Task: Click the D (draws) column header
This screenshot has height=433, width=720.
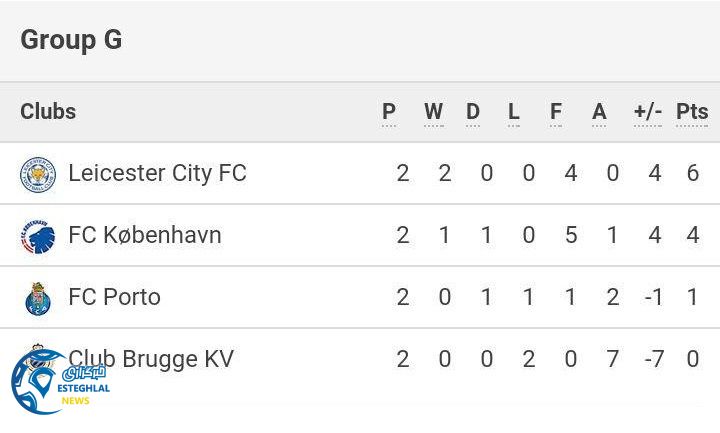Action: [473, 112]
